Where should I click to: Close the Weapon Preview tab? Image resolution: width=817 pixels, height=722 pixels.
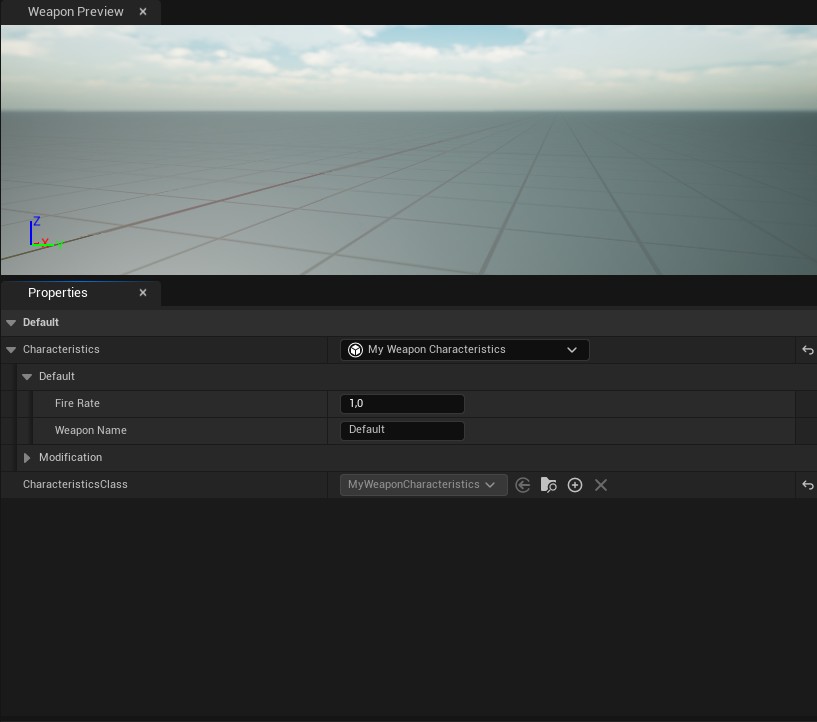point(143,11)
